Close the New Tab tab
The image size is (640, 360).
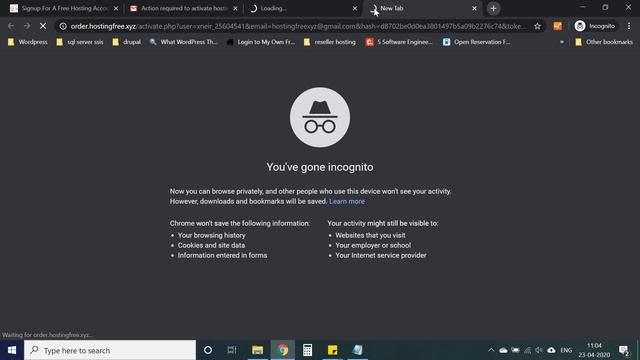click(474, 8)
